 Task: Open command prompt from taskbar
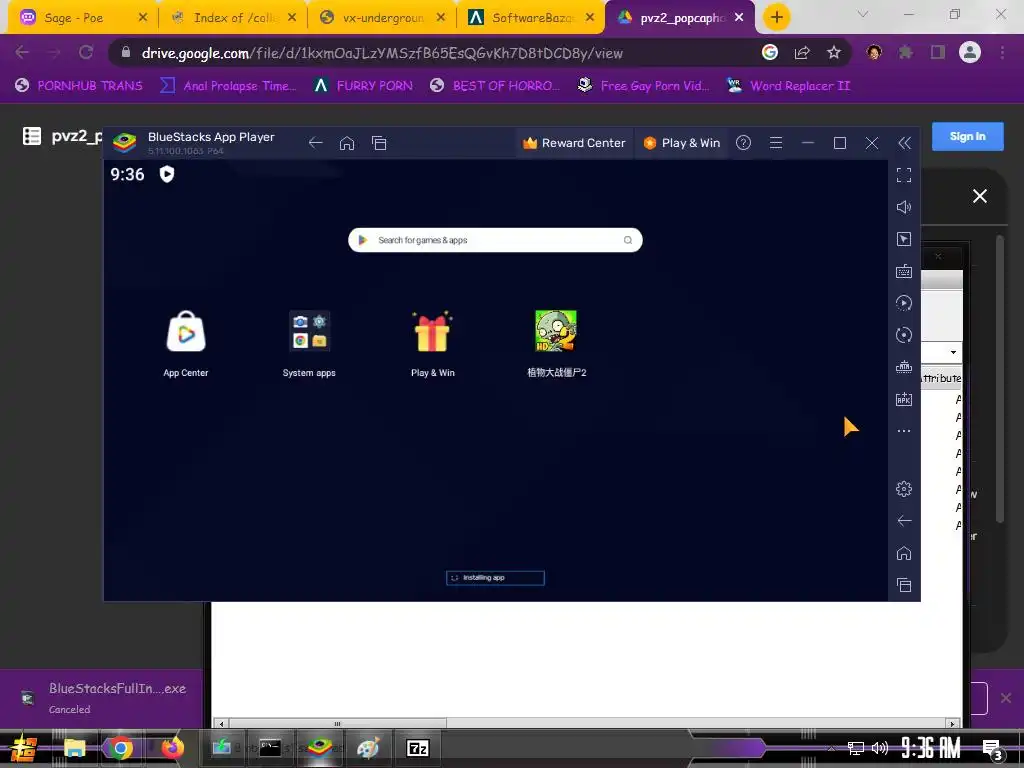[270, 748]
